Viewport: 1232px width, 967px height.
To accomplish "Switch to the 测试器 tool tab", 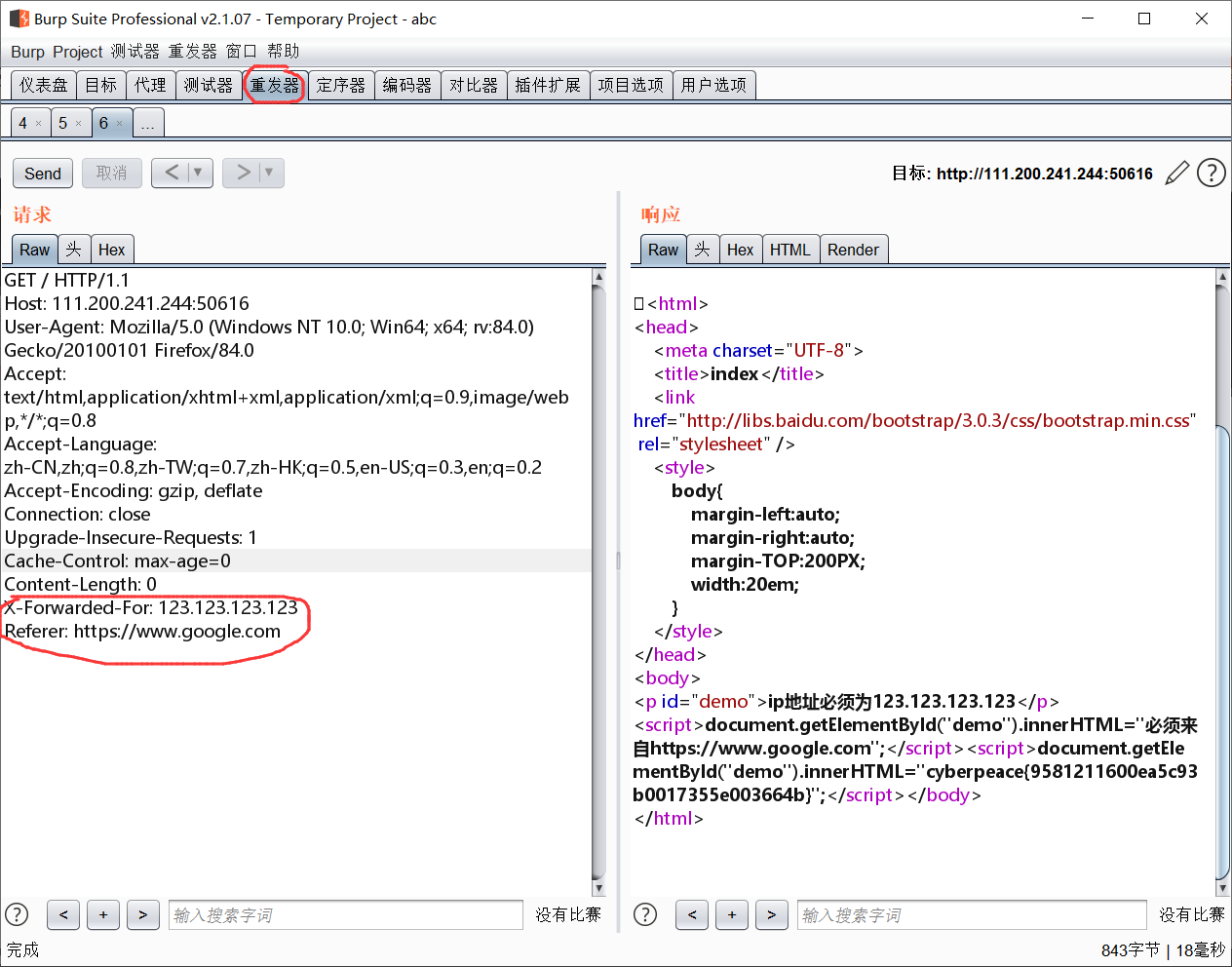I will [209, 86].
